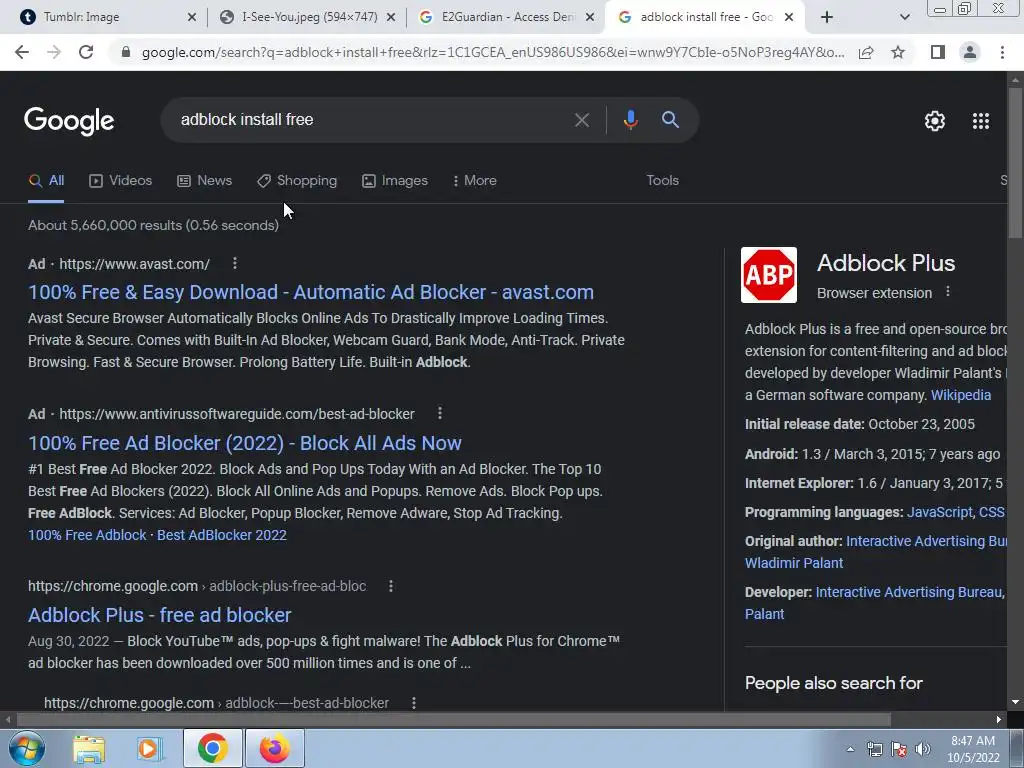Click the browser forward arrow
The height and width of the screenshot is (768, 1024).
54,52
